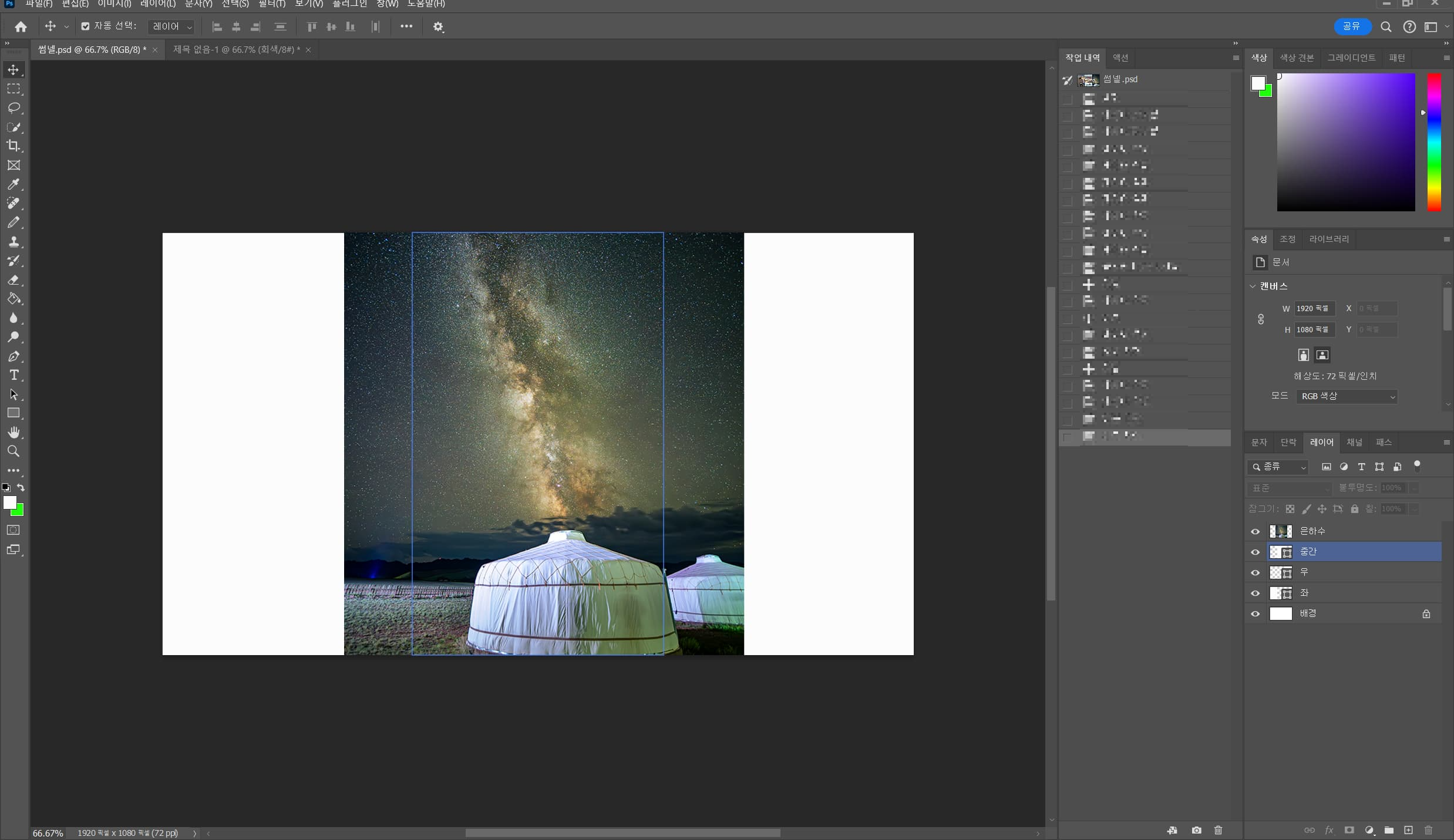Select the Lasso tool
1454x840 pixels.
(x=14, y=108)
